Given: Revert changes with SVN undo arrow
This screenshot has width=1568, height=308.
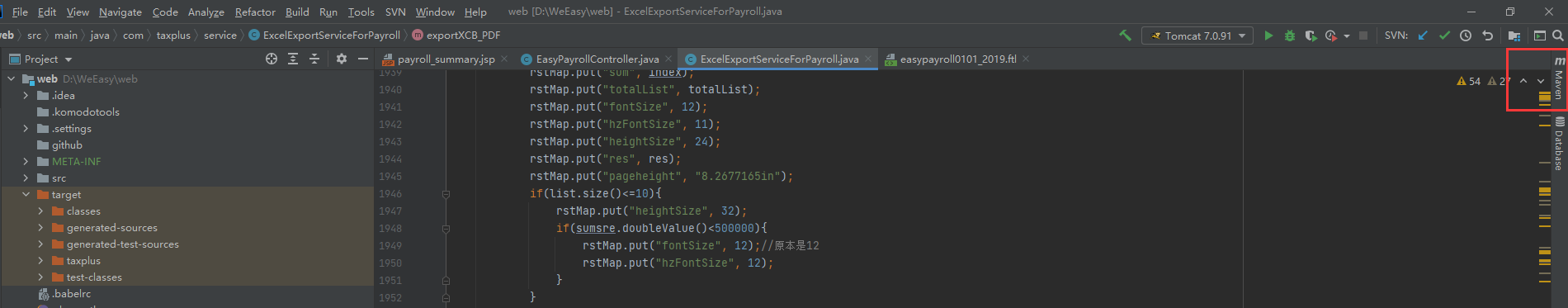Looking at the screenshot, I should click(x=1487, y=36).
